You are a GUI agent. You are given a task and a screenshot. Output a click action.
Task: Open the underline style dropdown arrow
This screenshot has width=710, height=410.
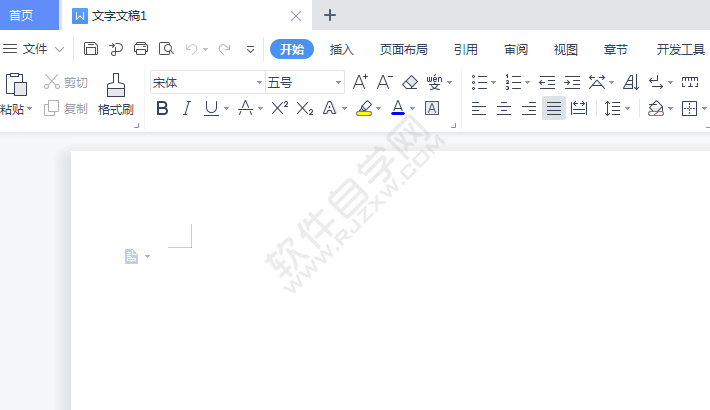click(226, 109)
